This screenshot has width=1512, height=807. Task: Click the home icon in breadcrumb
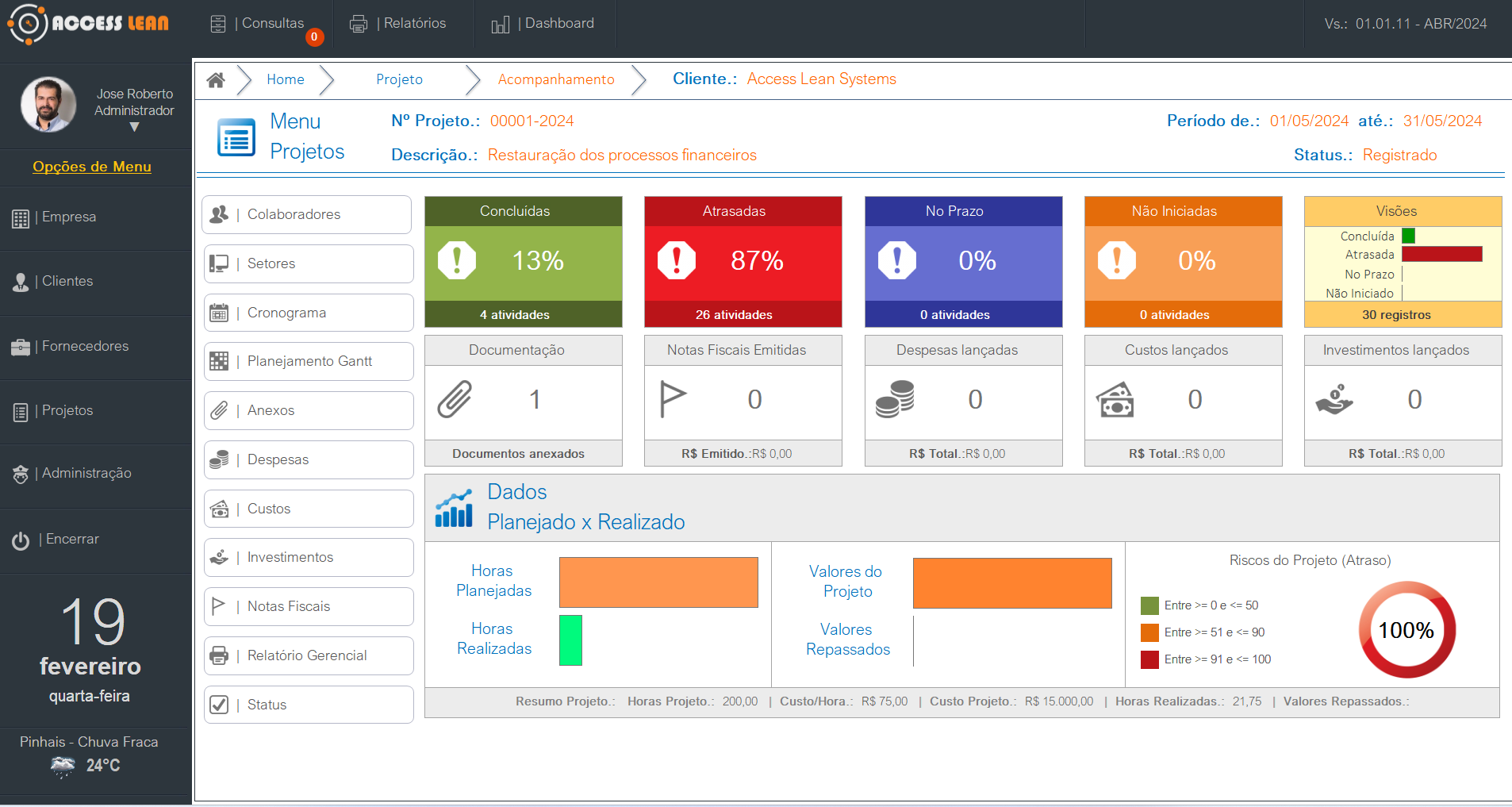tap(216, 79)
